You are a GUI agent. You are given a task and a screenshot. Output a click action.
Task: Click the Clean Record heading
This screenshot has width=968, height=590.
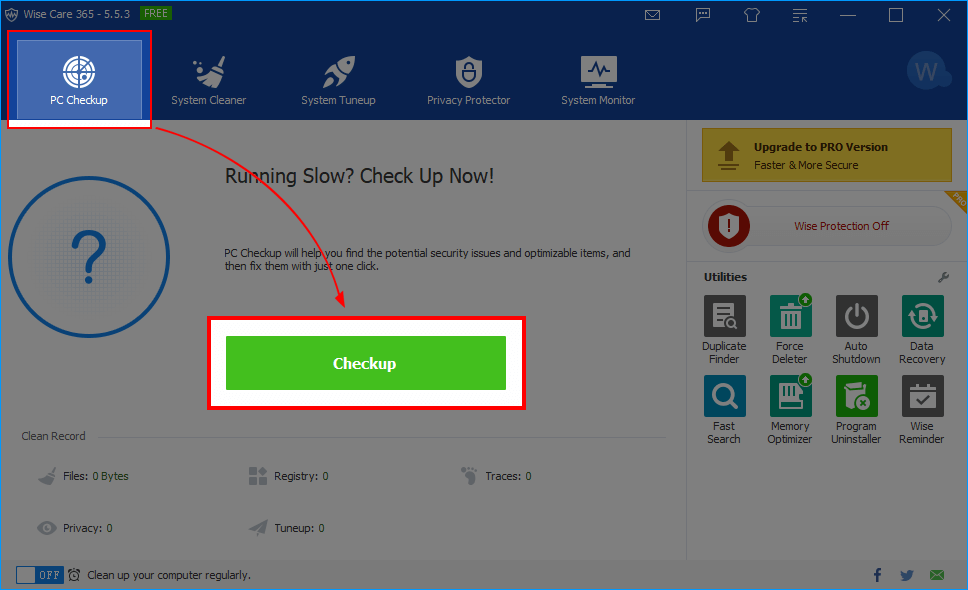tap(54, 436)
